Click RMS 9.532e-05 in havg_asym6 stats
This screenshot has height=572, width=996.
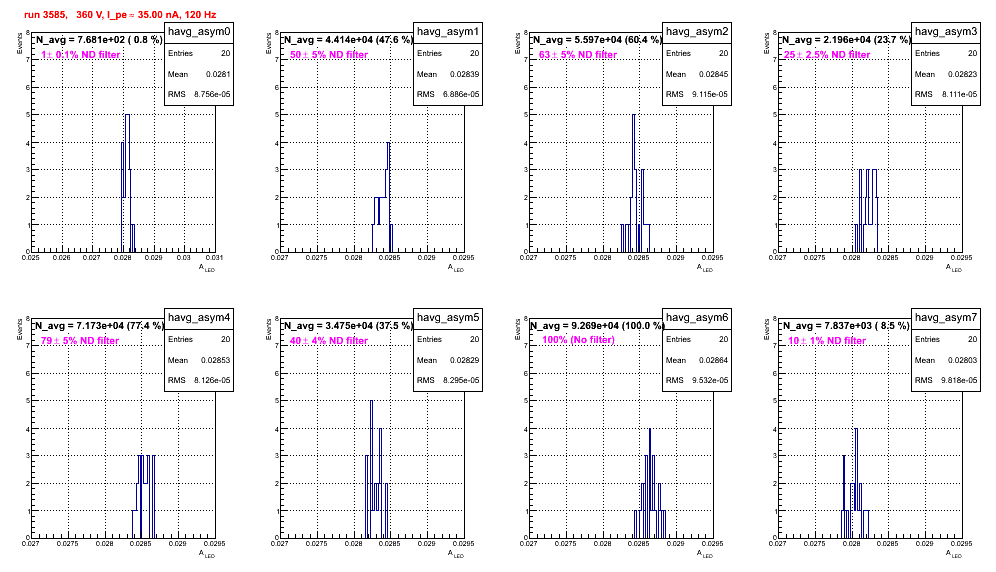(x=697, y=380)
